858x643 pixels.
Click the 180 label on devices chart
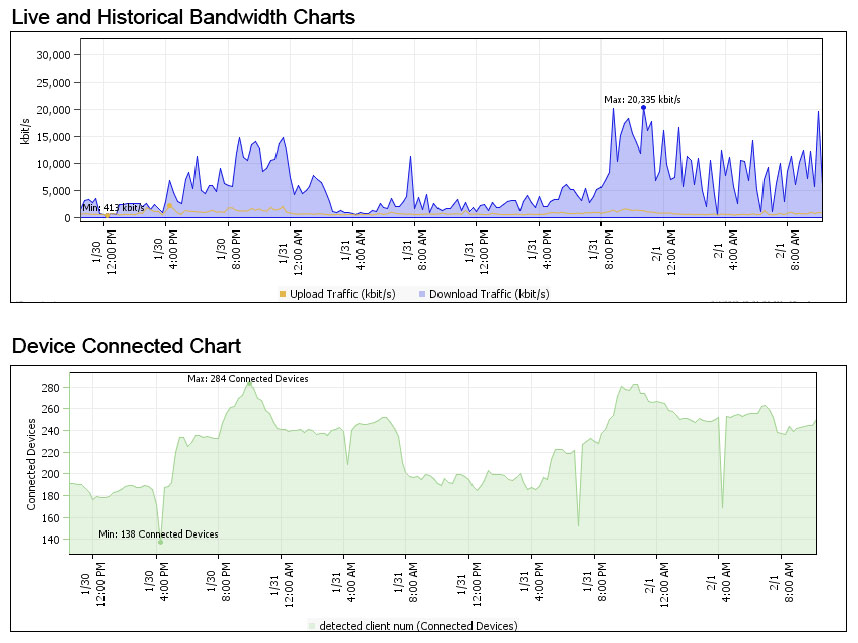(50, 496)
